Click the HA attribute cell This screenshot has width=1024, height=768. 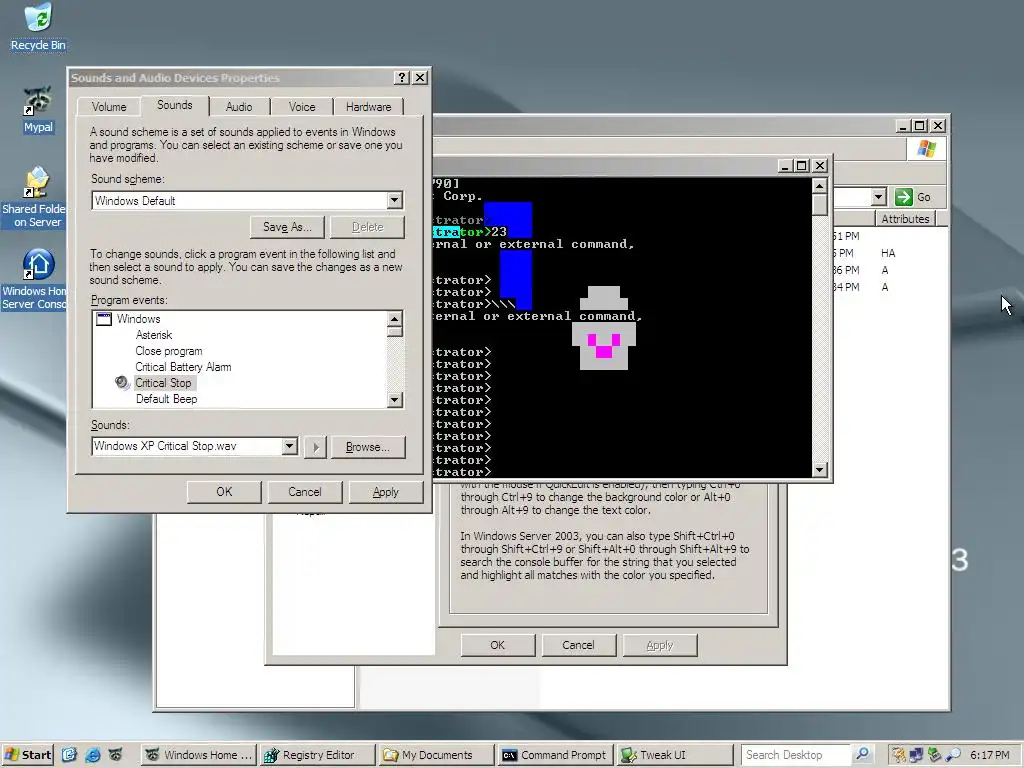pos(888,253)
